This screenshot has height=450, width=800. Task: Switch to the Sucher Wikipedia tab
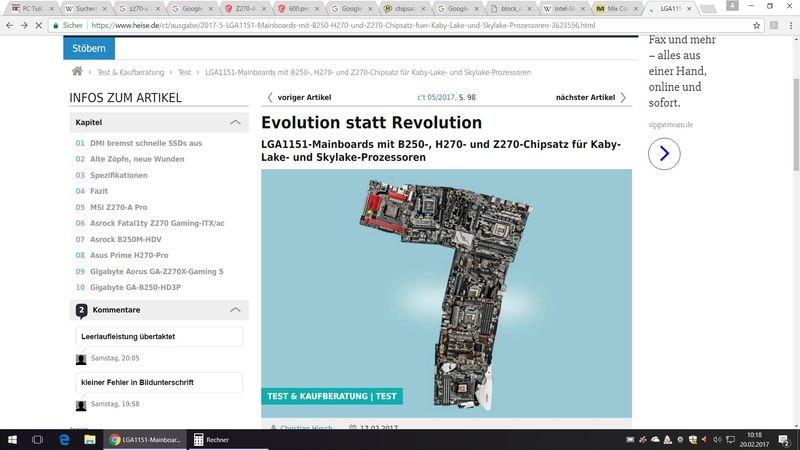point(85,9)
